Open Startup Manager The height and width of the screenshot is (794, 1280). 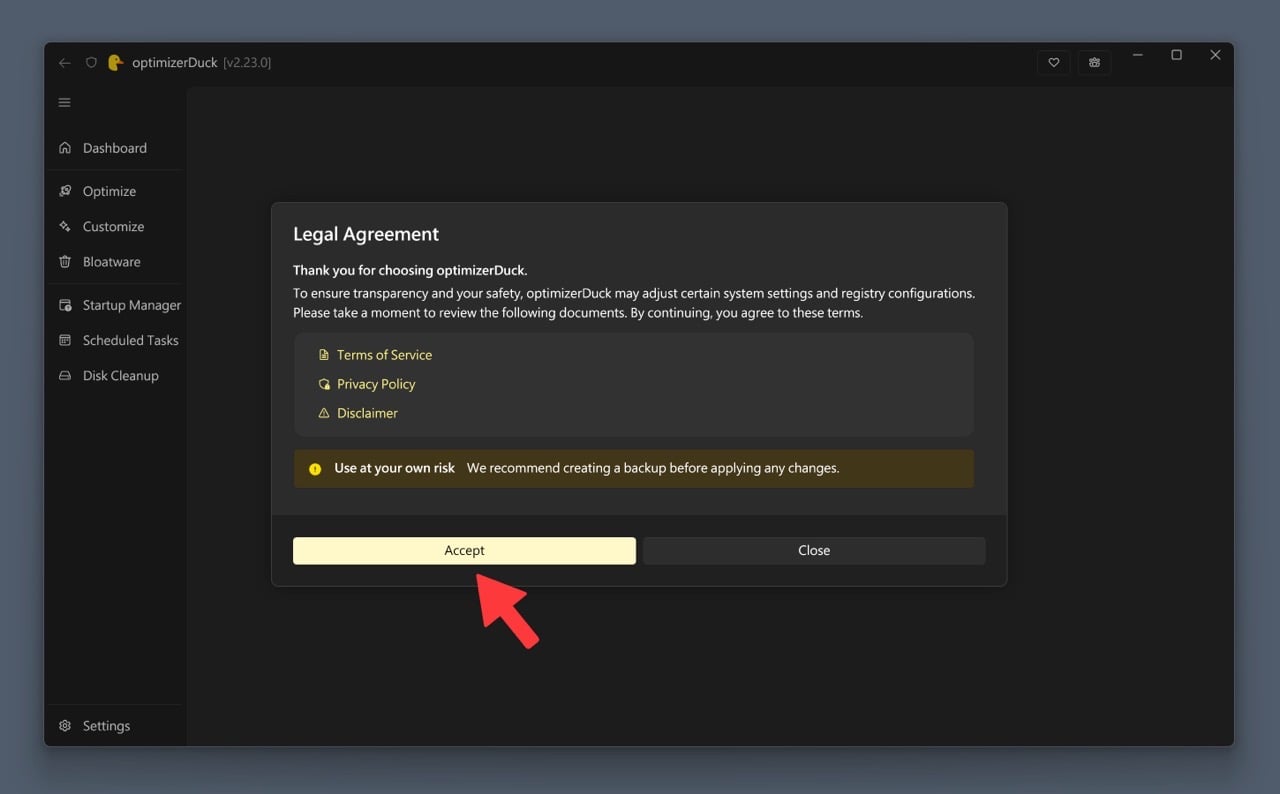click(114, 305)
